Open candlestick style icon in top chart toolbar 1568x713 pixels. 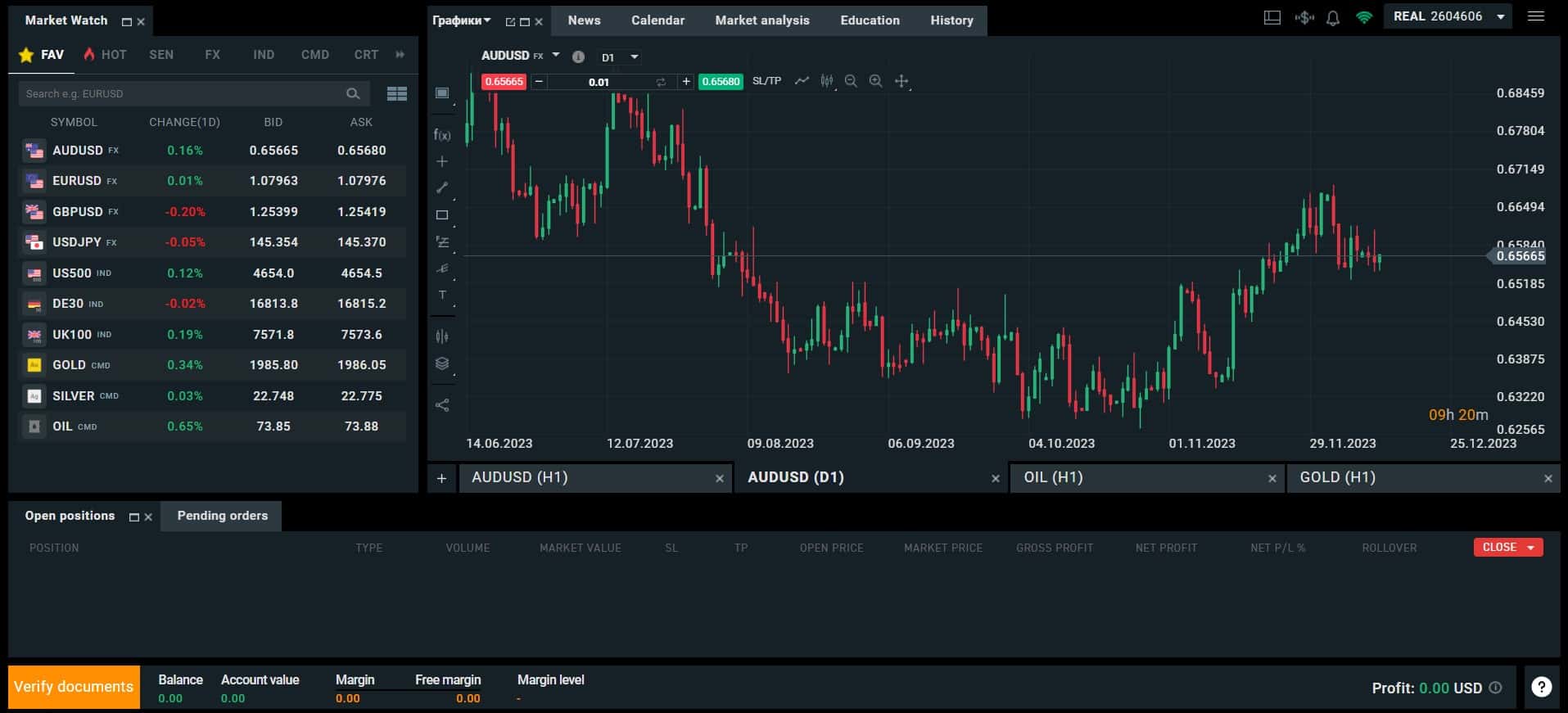click(827, 81)
